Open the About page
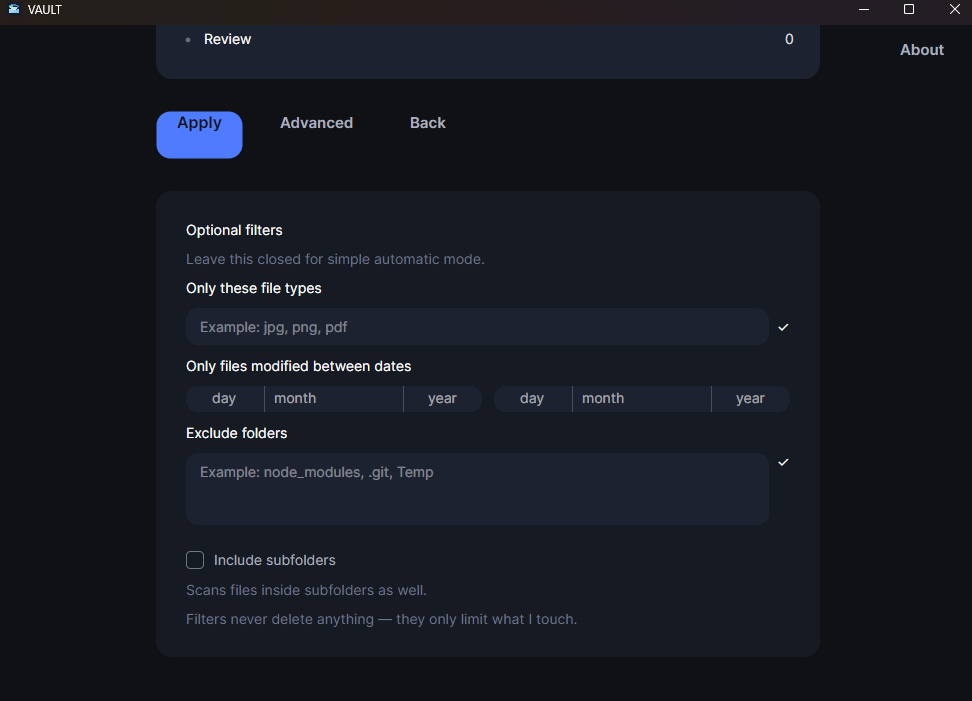The image size is (972, 701). click(921, 50)
